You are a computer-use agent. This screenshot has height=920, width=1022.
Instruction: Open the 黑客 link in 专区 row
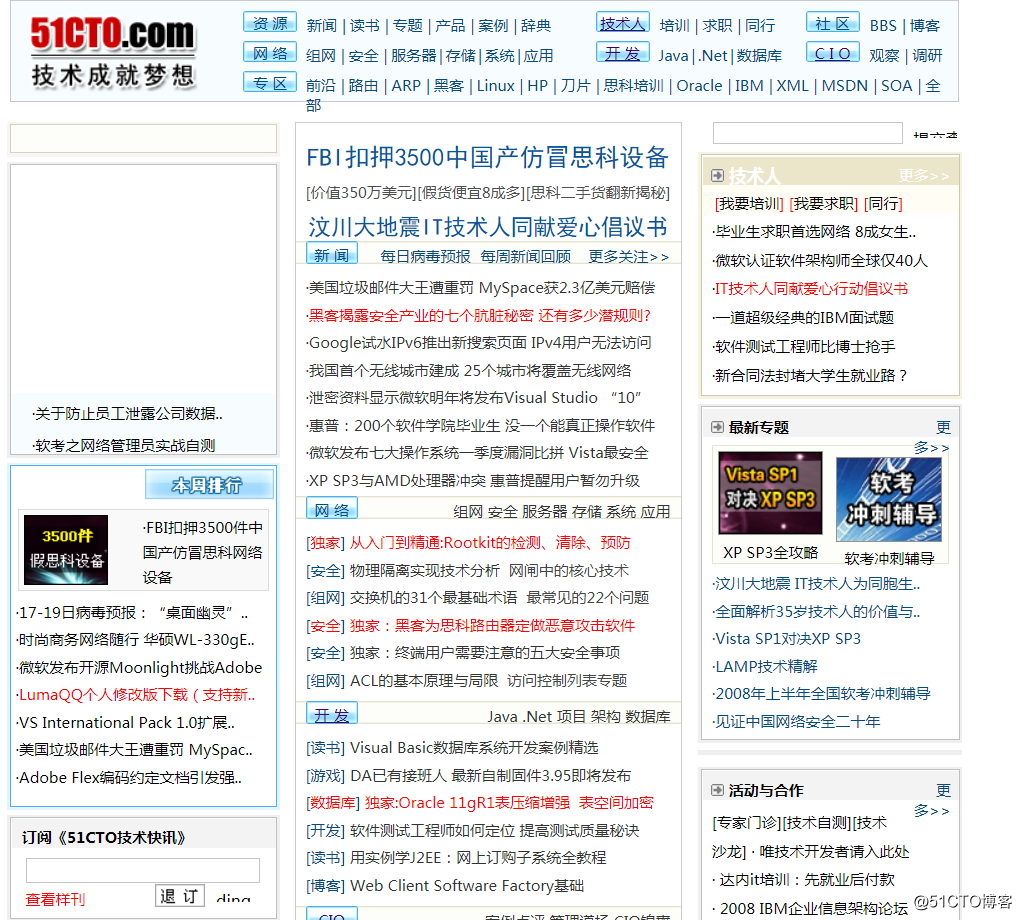point(448,85)
